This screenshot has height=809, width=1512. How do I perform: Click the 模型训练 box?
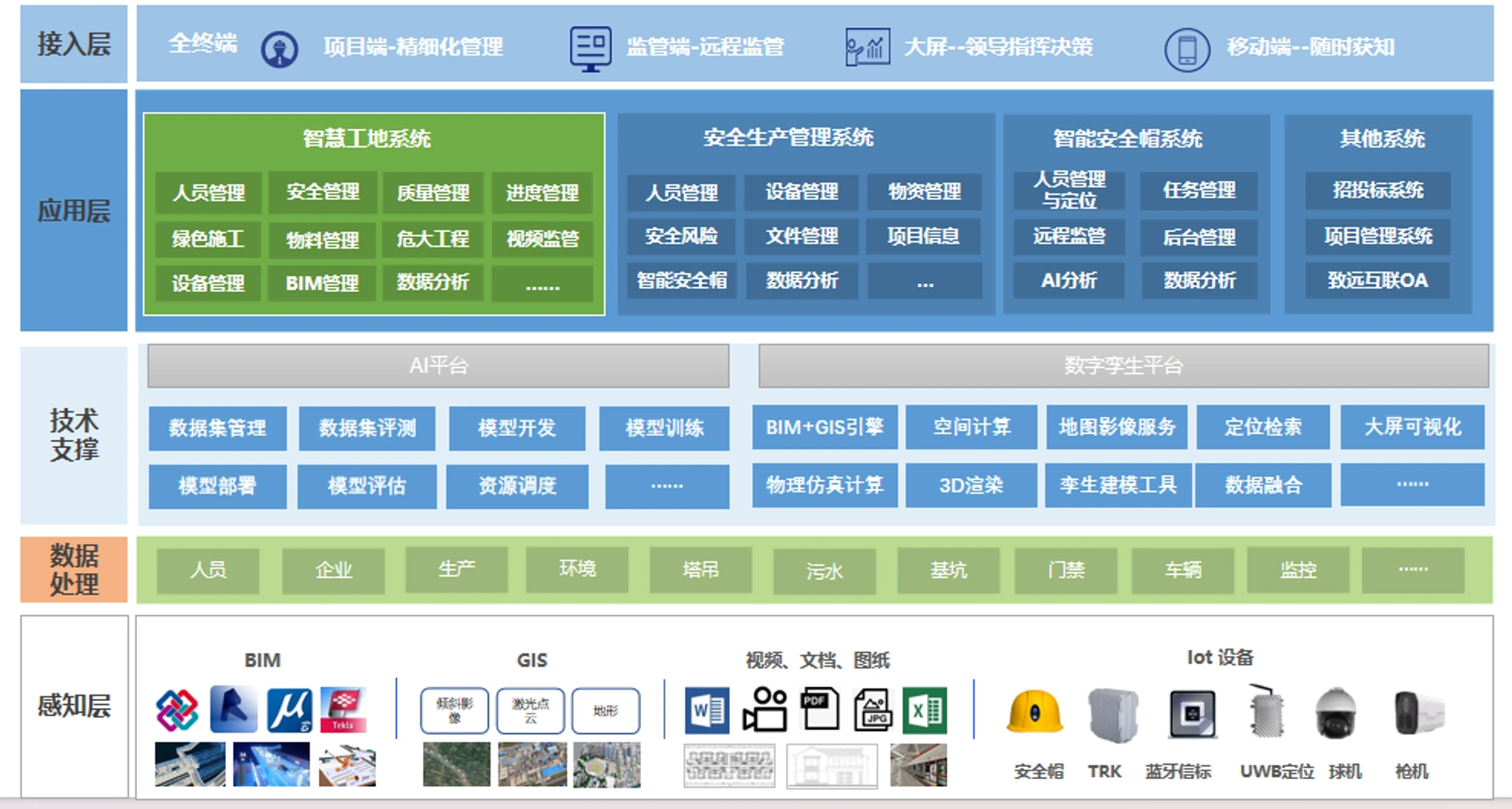(x=664, y=429)
